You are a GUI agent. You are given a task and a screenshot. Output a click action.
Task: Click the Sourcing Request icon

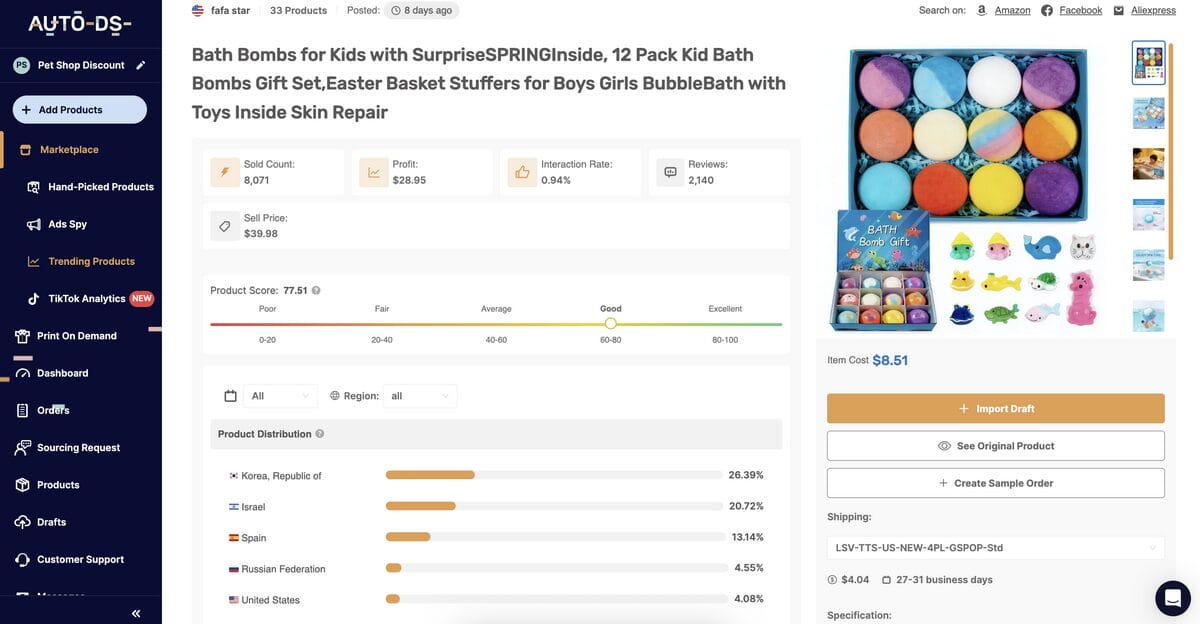(x=22, y=448)
